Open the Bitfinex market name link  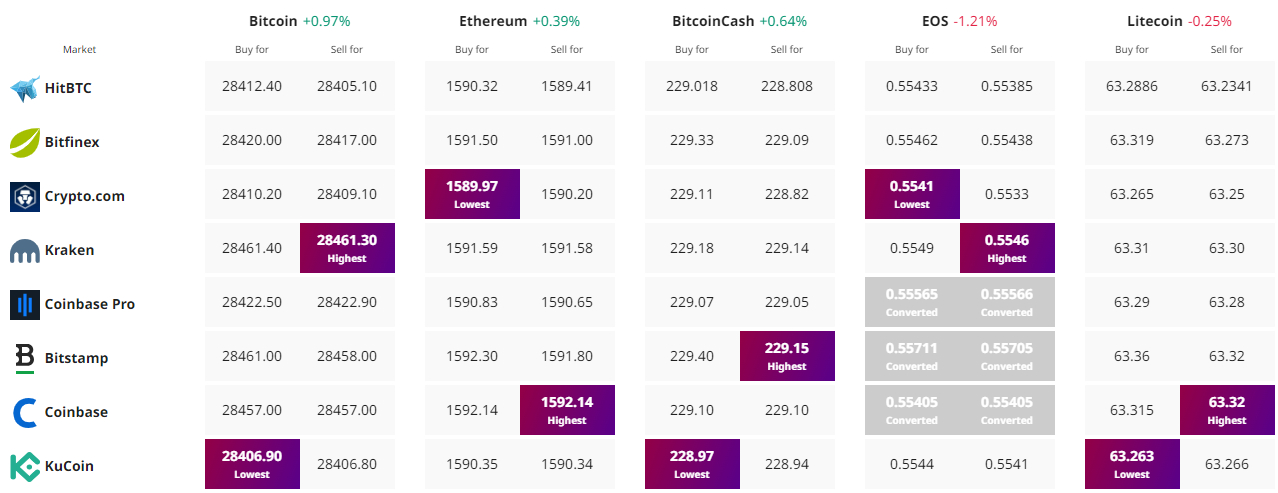point(72,142)
